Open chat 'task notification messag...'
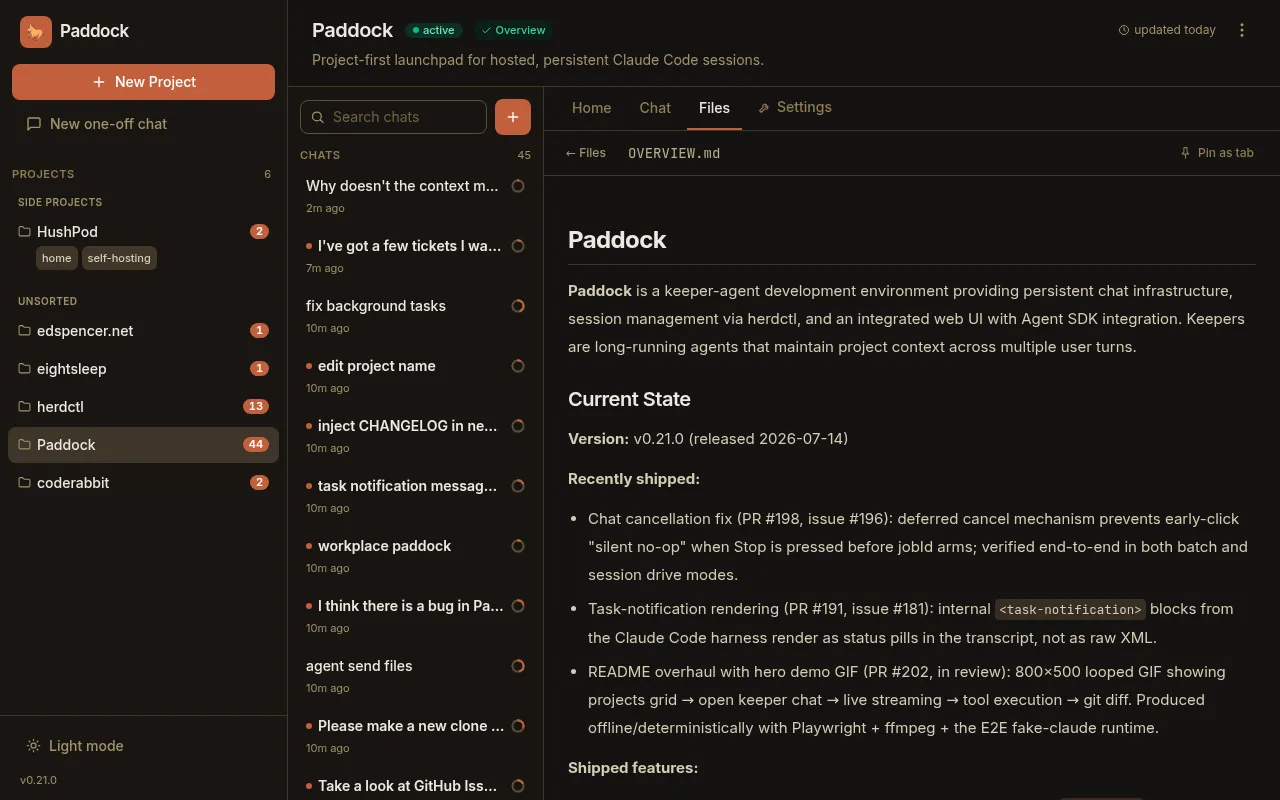The width and height of the screenshot is (1280, 800). point(415,496)
